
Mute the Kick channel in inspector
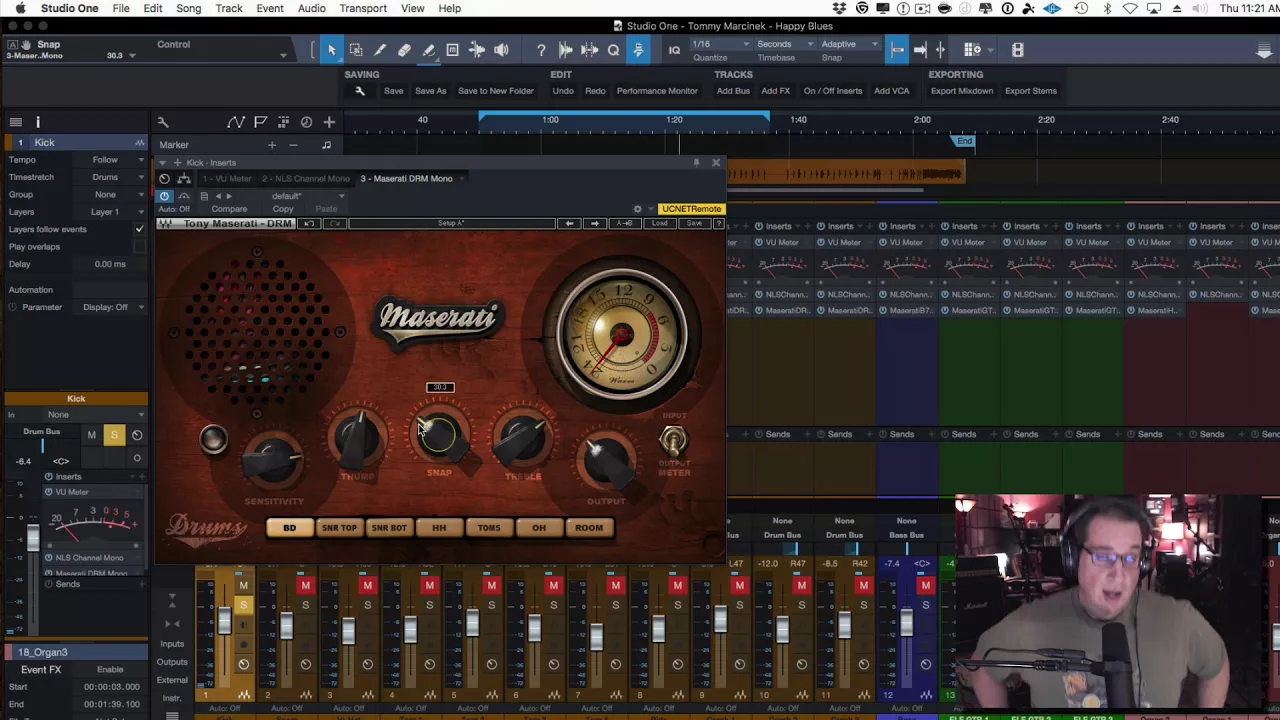(x=91, y=435)
